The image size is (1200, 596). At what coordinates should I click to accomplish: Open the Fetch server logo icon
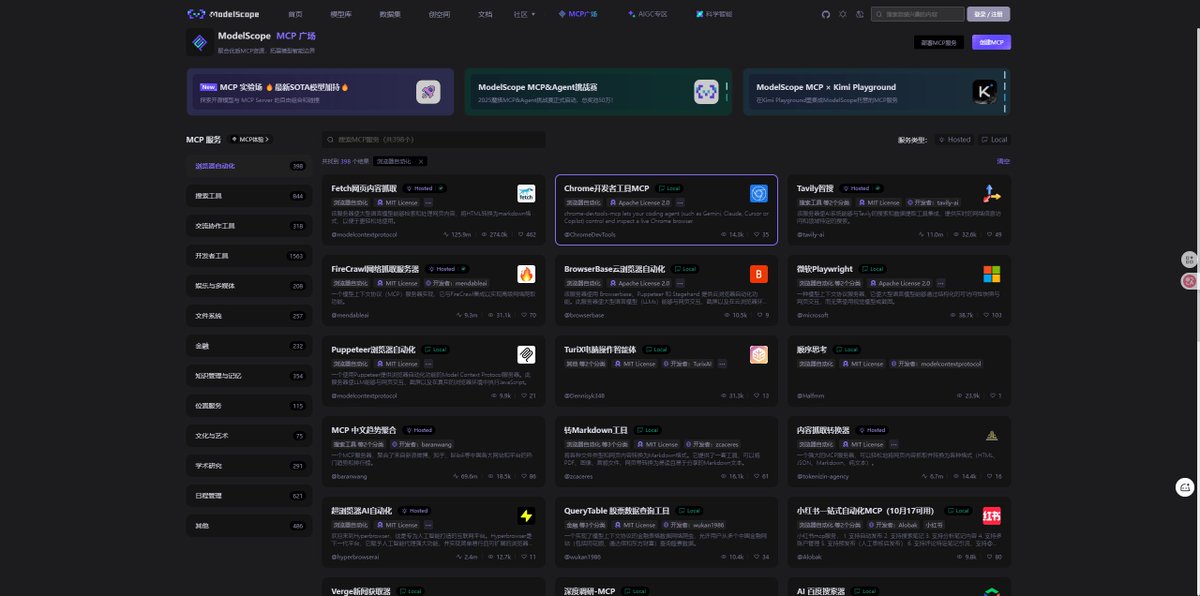click(526, 194)
